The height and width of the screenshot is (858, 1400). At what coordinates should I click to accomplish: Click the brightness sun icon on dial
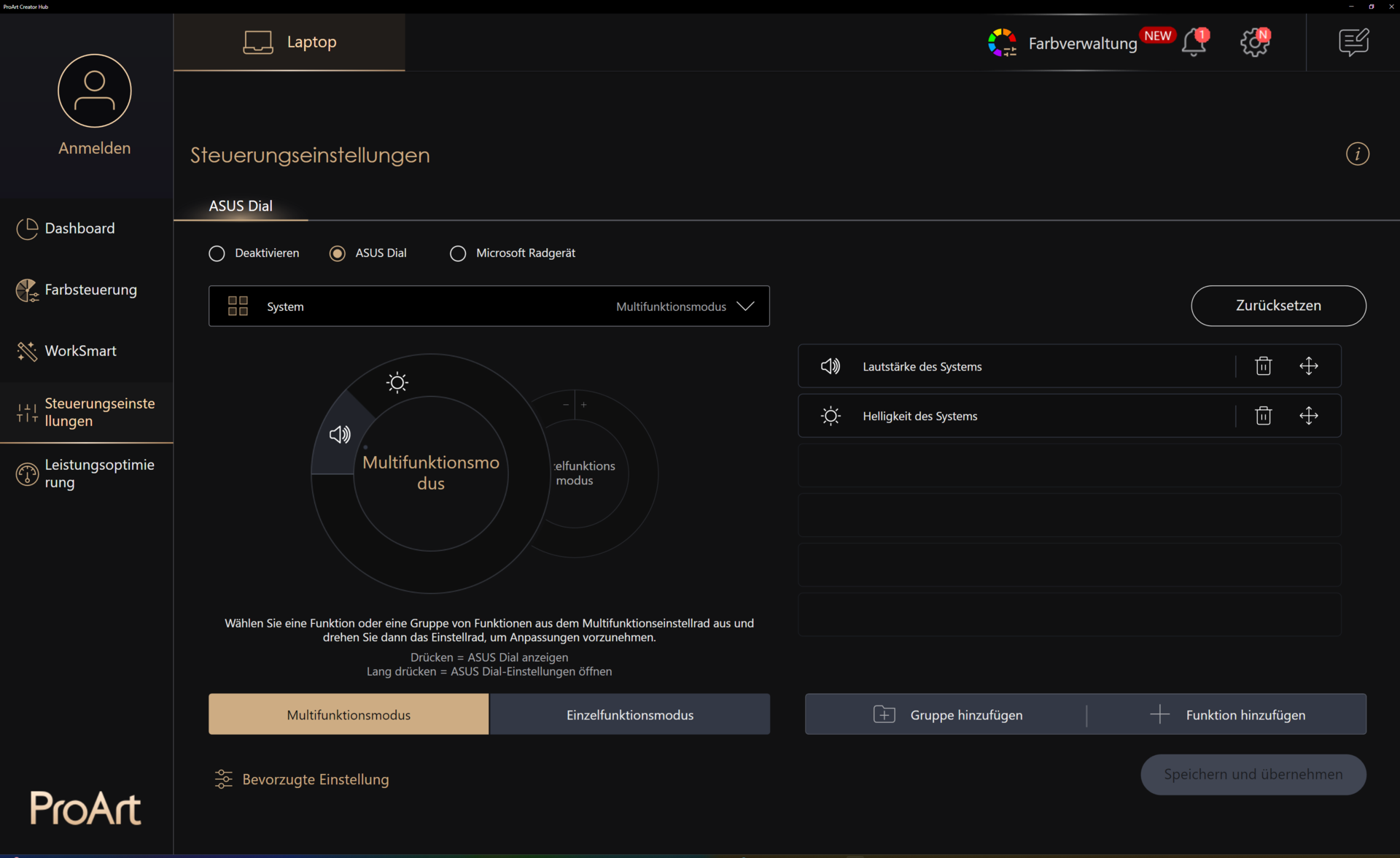coord(397,382)
